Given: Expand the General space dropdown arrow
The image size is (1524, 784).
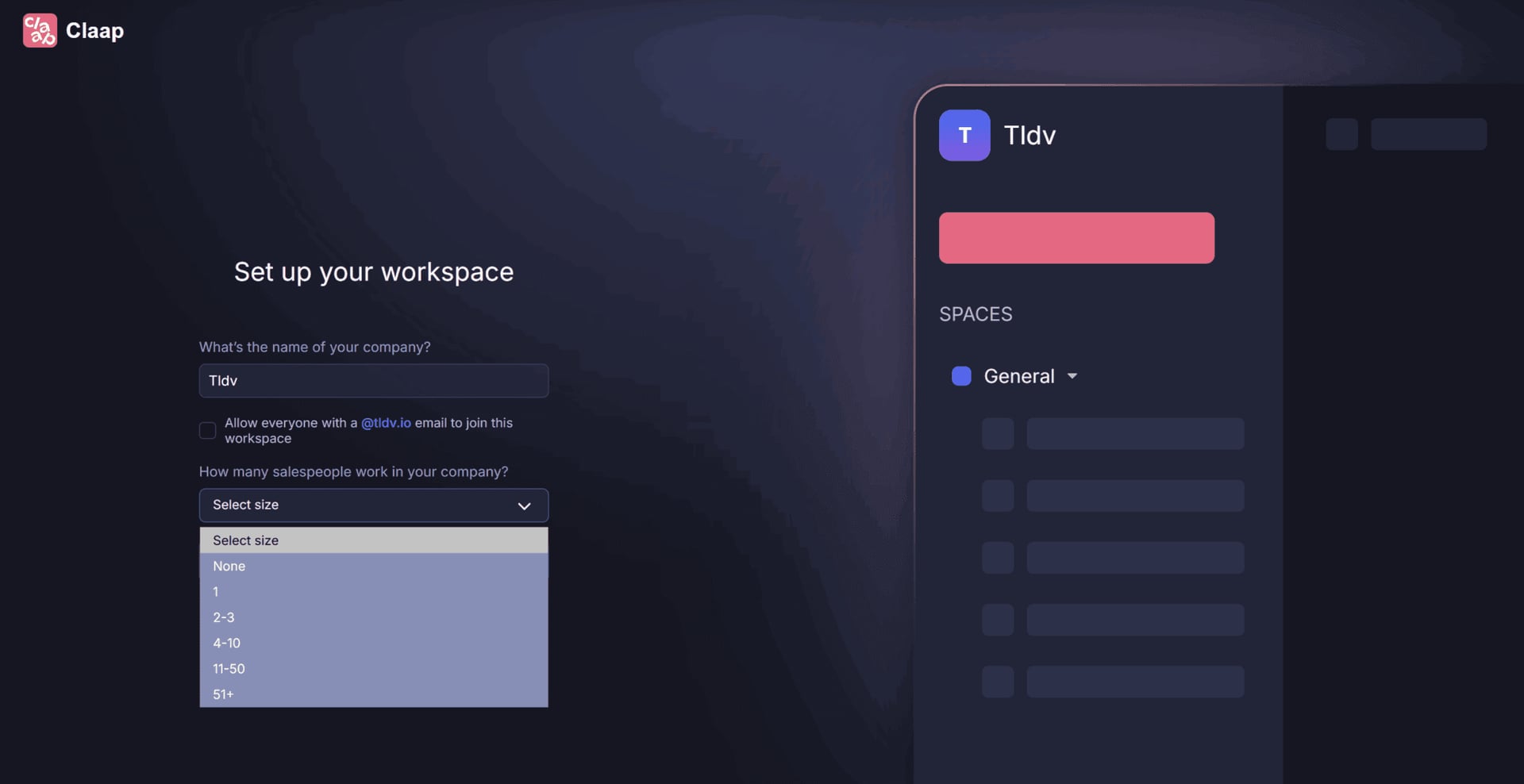Looking at the screenshot, I should 1072,376.
